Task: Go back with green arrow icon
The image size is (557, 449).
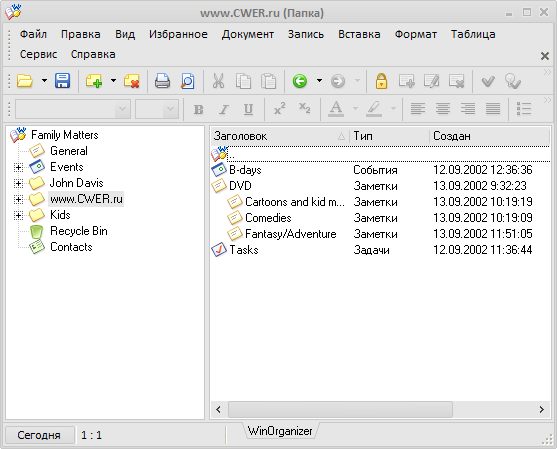Action: click(x=300, y=81)
